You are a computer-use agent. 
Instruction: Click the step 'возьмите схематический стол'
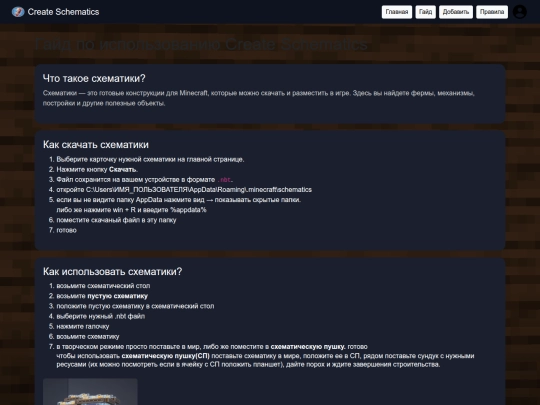[x=103, y=286]
